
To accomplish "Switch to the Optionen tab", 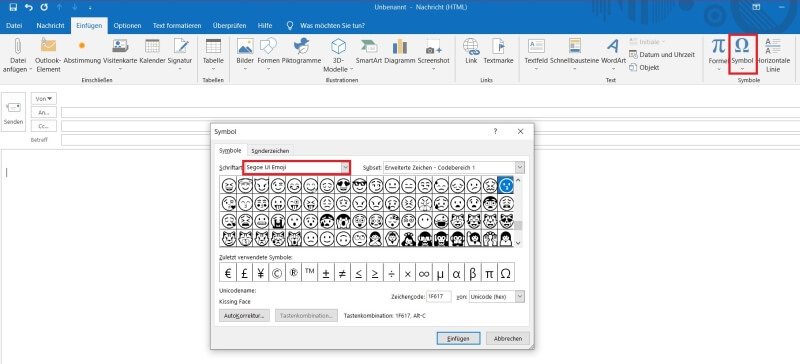I will 127,26.
